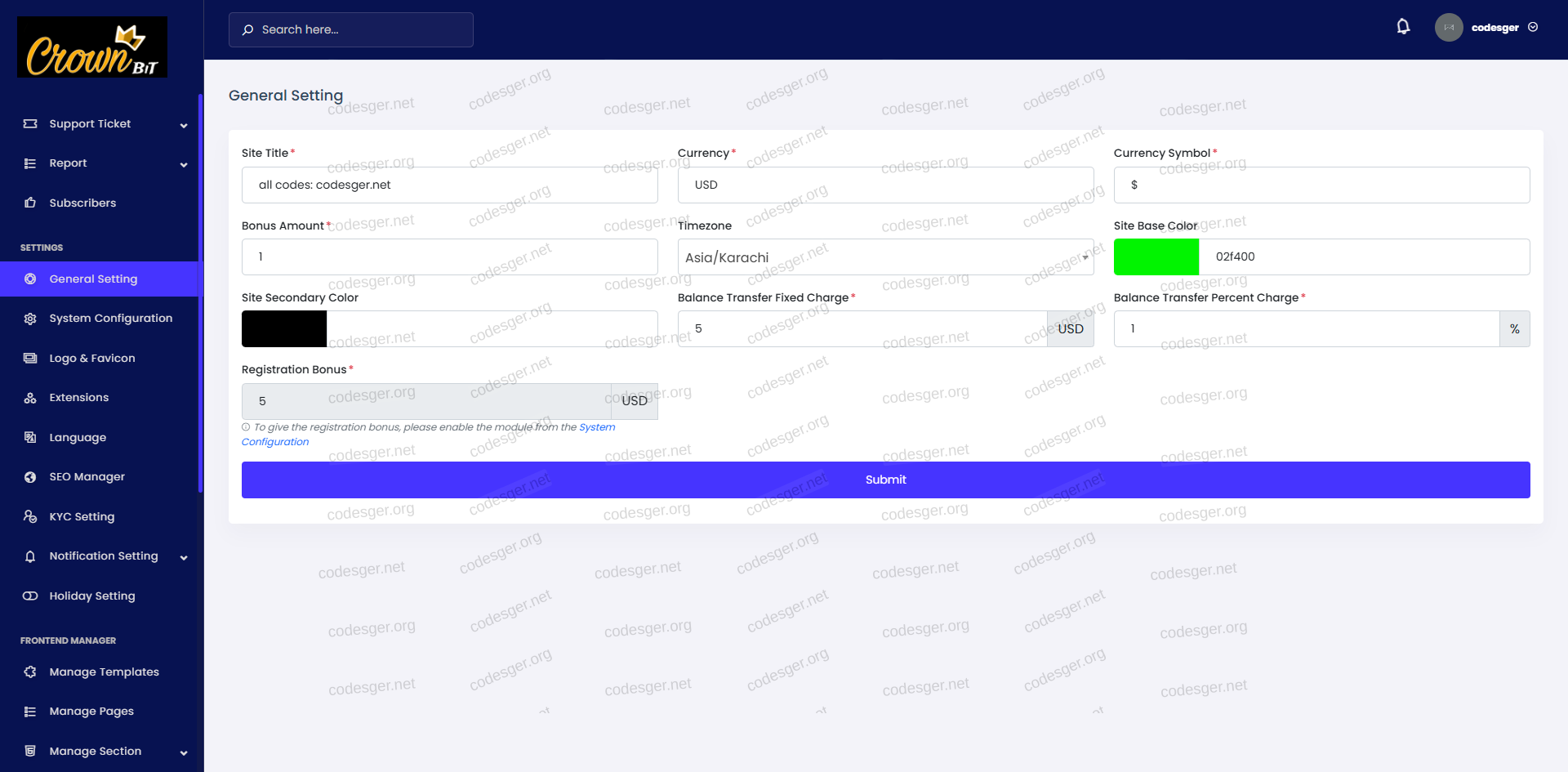Click the SEO Manager globe icon

[x=30, y=477]
